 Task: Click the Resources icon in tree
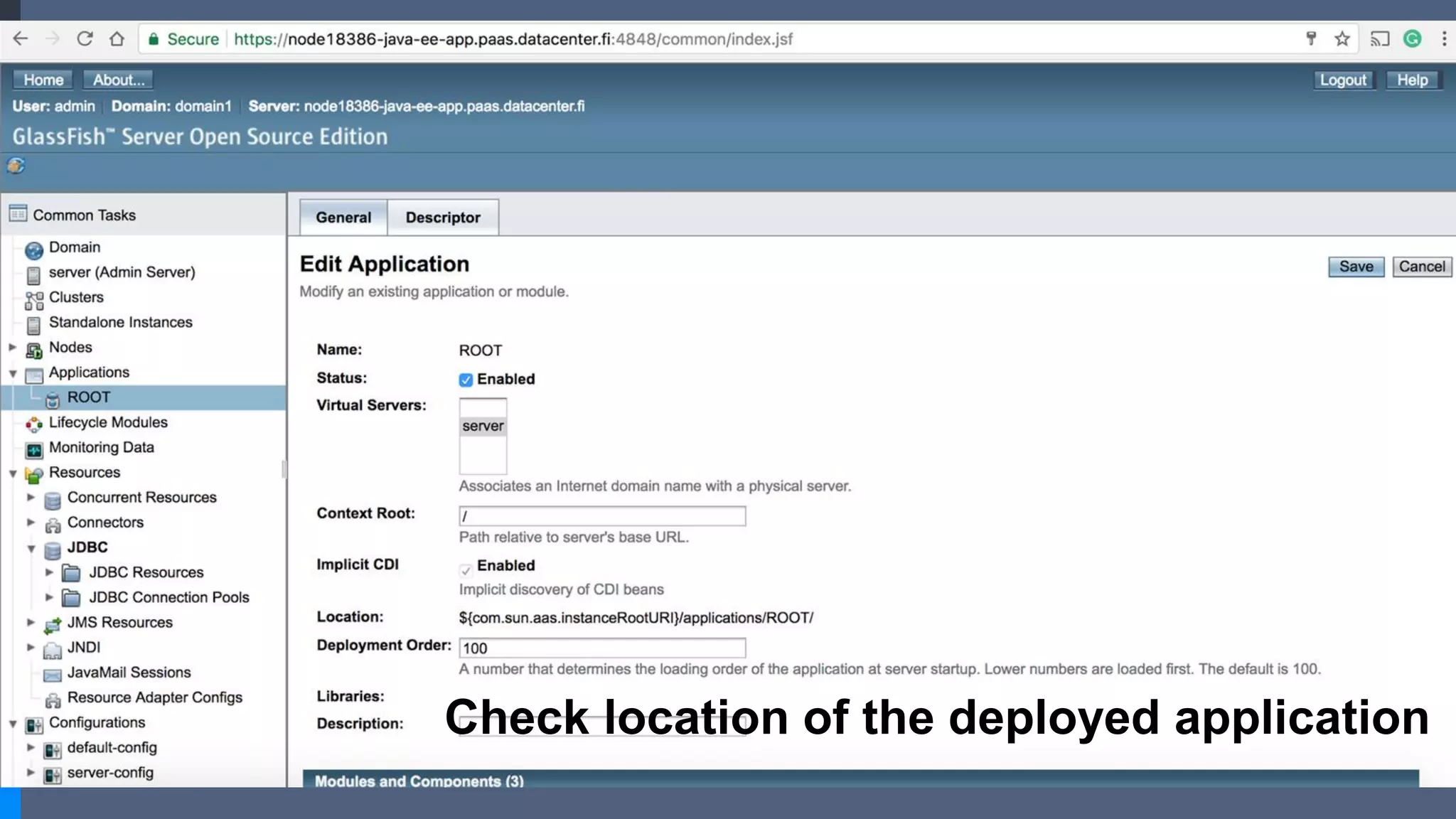[x=33, y=475]
